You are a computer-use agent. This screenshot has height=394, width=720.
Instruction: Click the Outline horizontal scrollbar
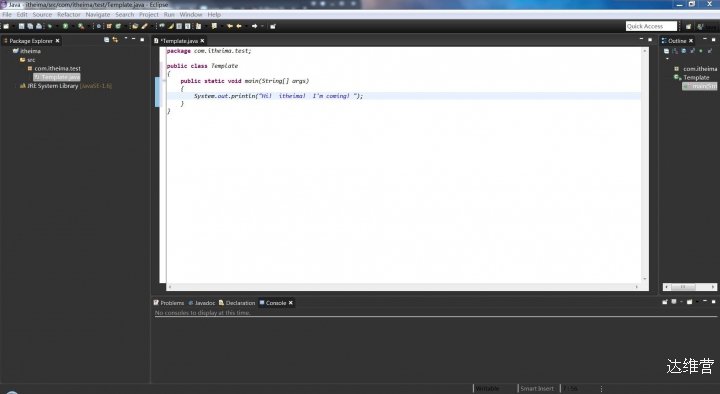[x=689, y=287]
